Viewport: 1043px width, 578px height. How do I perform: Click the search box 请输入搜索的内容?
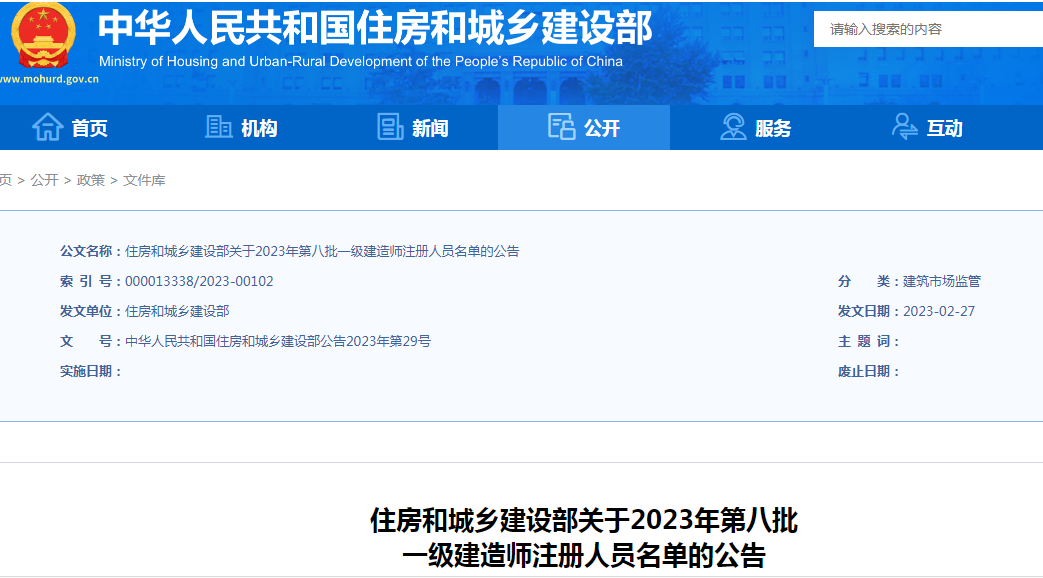click(929, 29)
